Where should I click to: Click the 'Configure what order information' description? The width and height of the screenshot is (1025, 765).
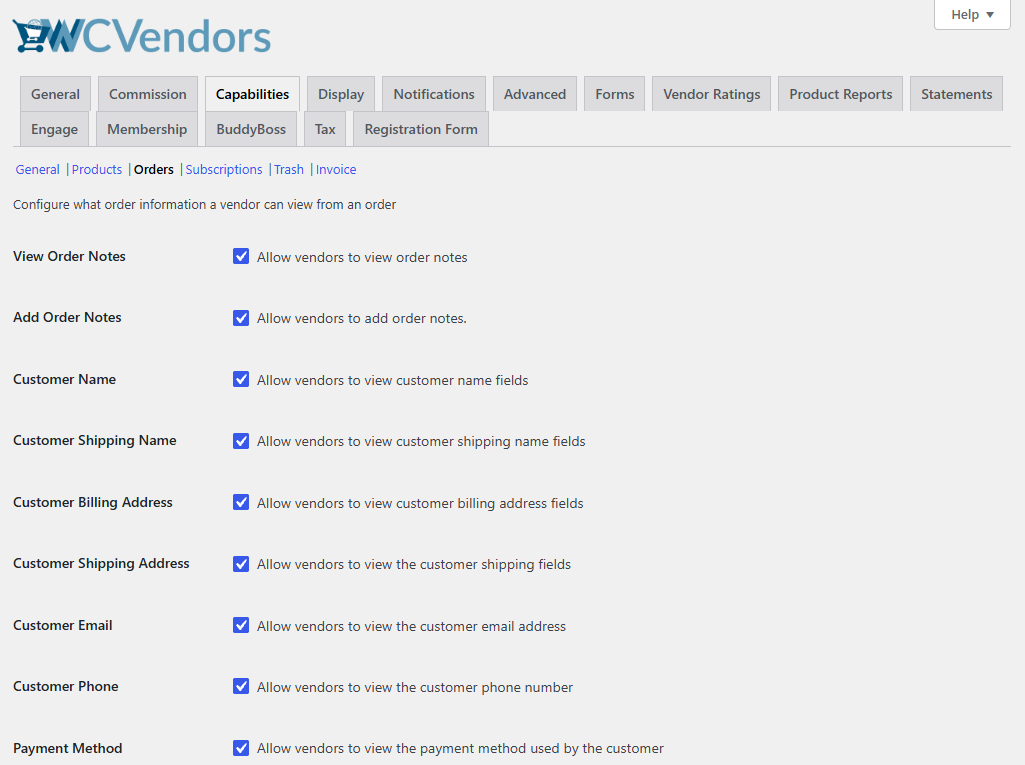point(205,205)
